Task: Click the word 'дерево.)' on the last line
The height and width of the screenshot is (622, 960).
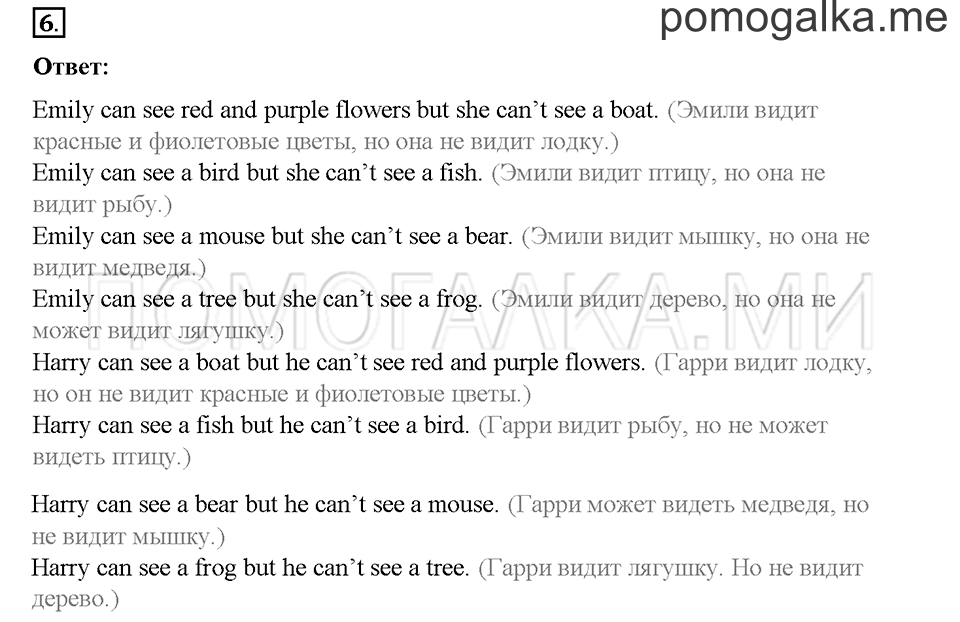Action: [75, 599]
